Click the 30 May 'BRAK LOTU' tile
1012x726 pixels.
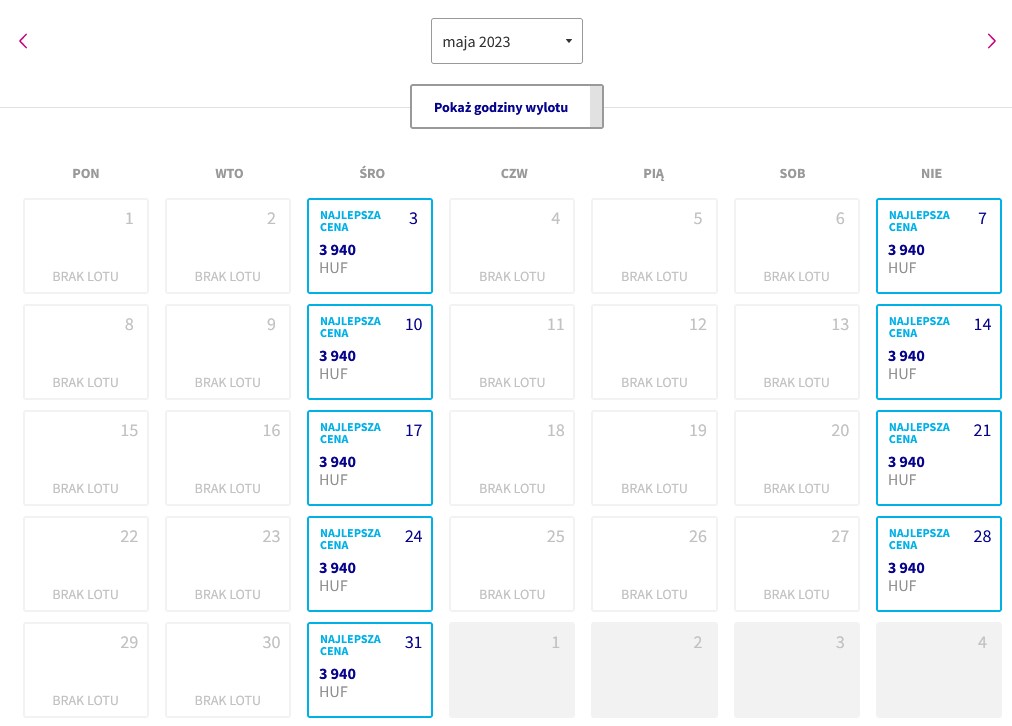tap(228, 670)
